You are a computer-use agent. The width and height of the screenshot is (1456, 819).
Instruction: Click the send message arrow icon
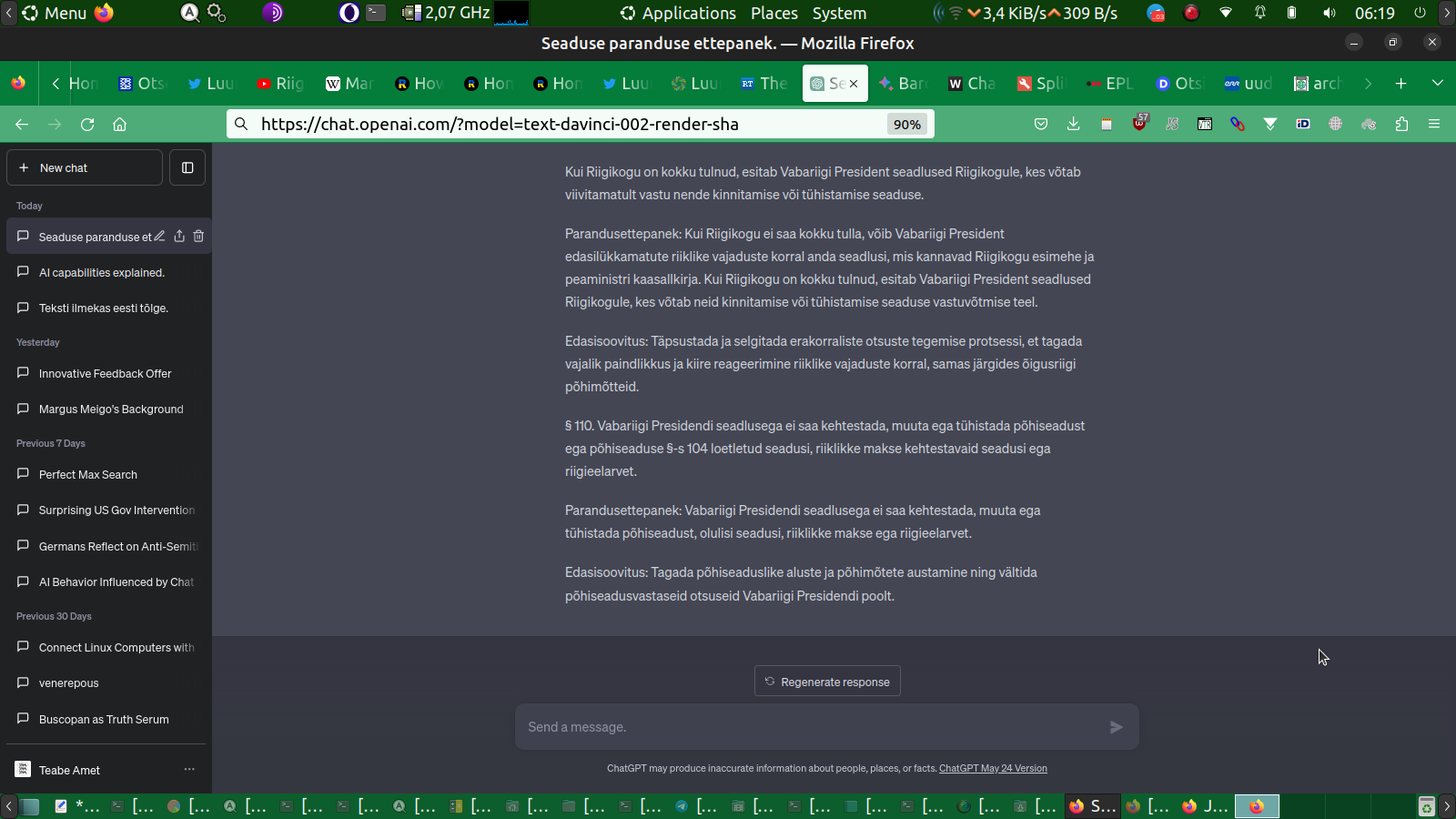tap(1117, 727)
